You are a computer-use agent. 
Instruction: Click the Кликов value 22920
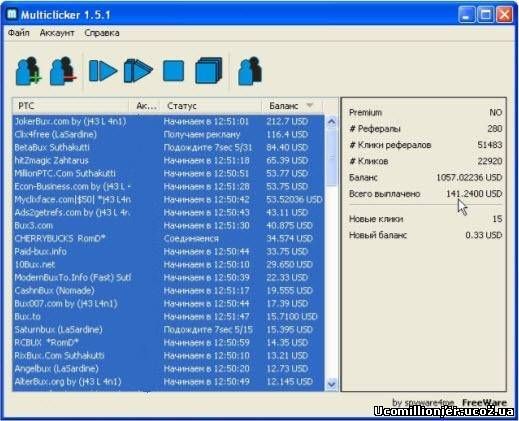[490, 161]
